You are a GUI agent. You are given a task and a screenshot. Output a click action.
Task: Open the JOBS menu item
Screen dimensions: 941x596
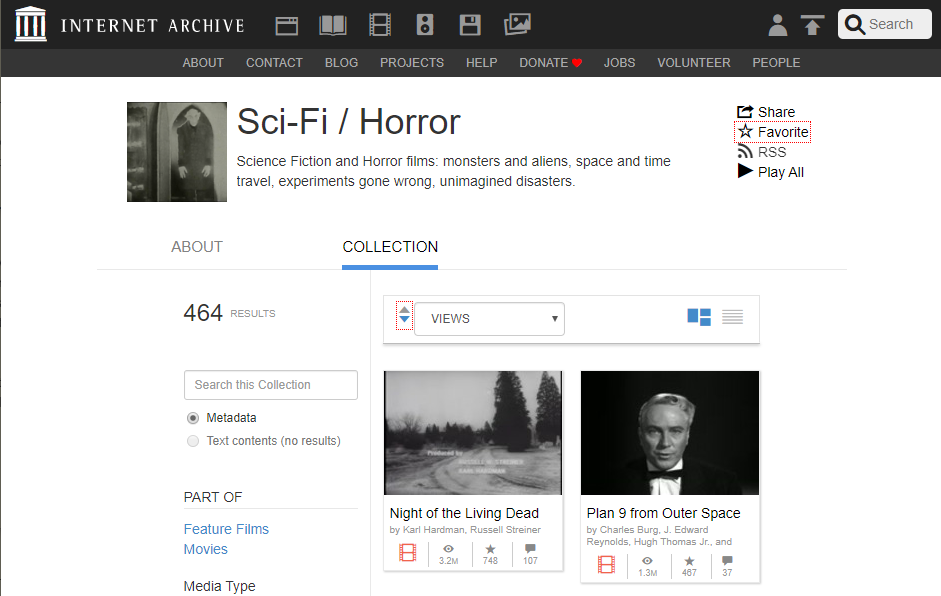pos(619,63)
